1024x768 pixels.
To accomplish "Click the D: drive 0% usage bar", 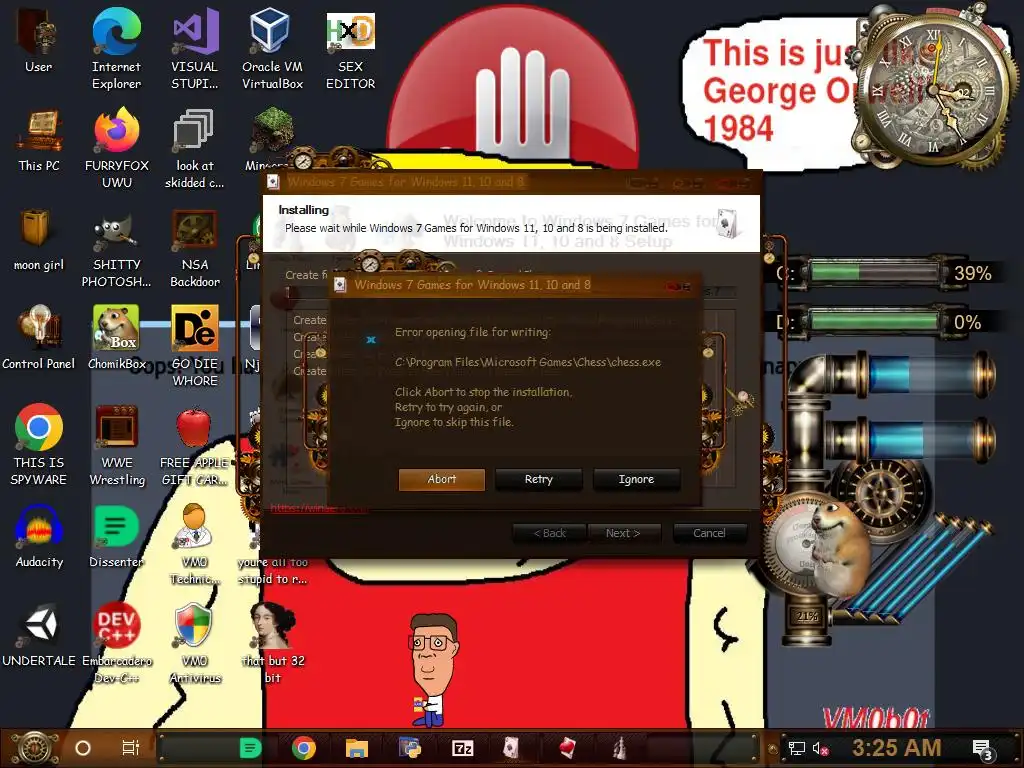I will 874,321.
